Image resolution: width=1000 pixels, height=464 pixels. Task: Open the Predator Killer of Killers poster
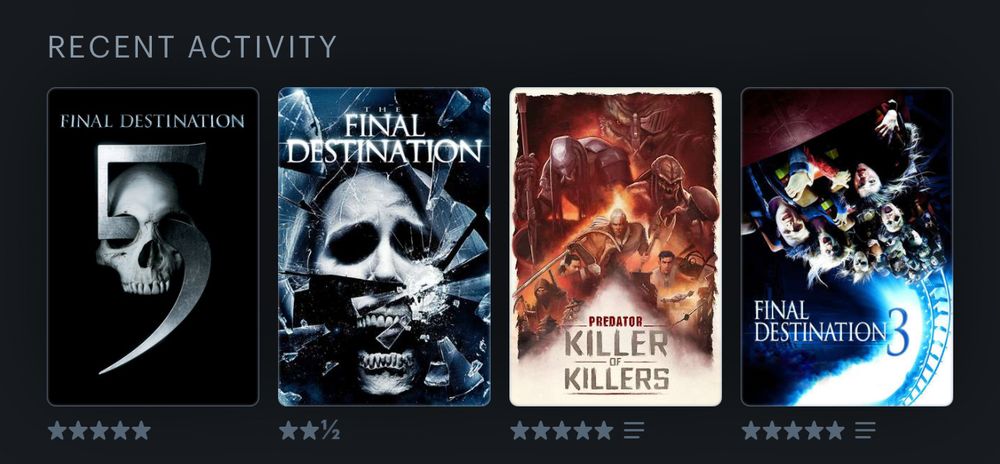pyautogui.click(x=615, y=247)
